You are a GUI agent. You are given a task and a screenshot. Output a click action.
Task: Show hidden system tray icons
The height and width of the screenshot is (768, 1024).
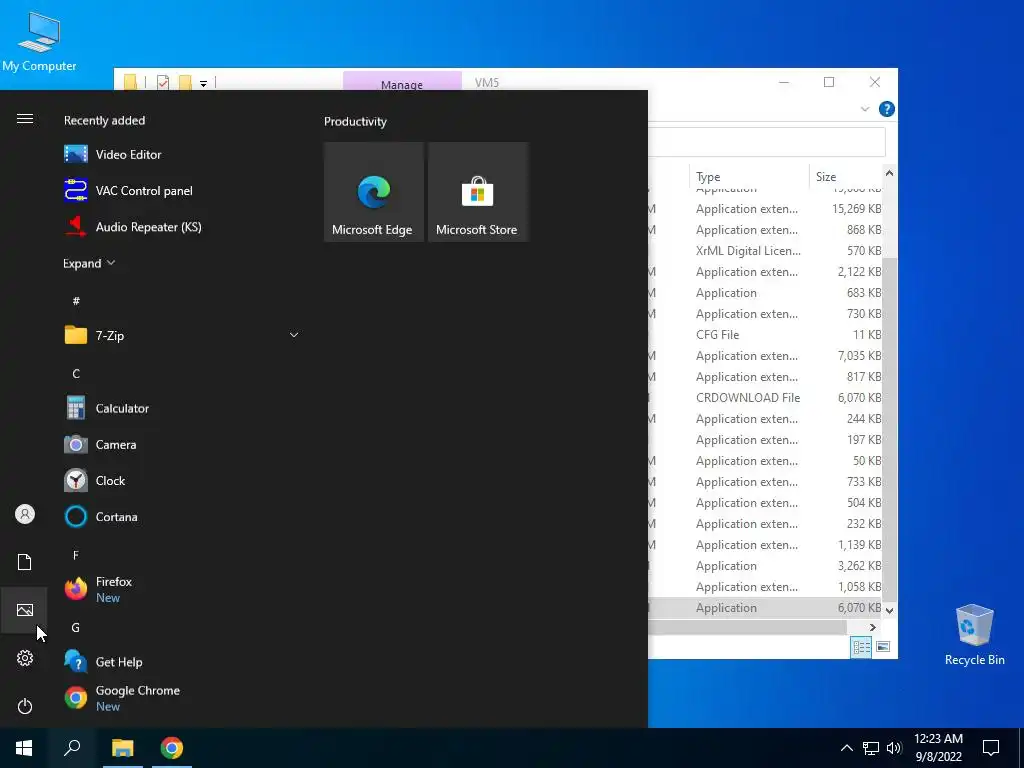(x=846, y=748)
